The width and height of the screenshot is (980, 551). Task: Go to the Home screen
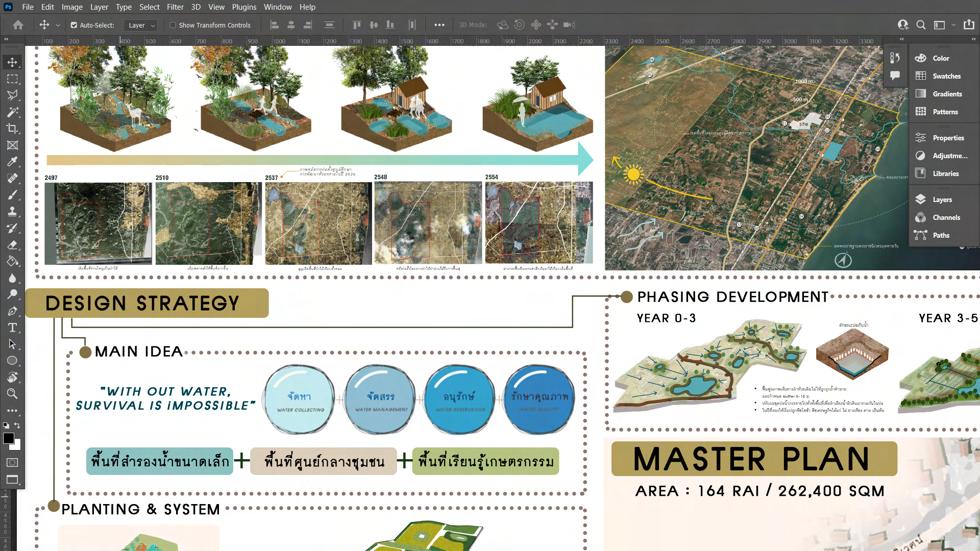point(18,25)
